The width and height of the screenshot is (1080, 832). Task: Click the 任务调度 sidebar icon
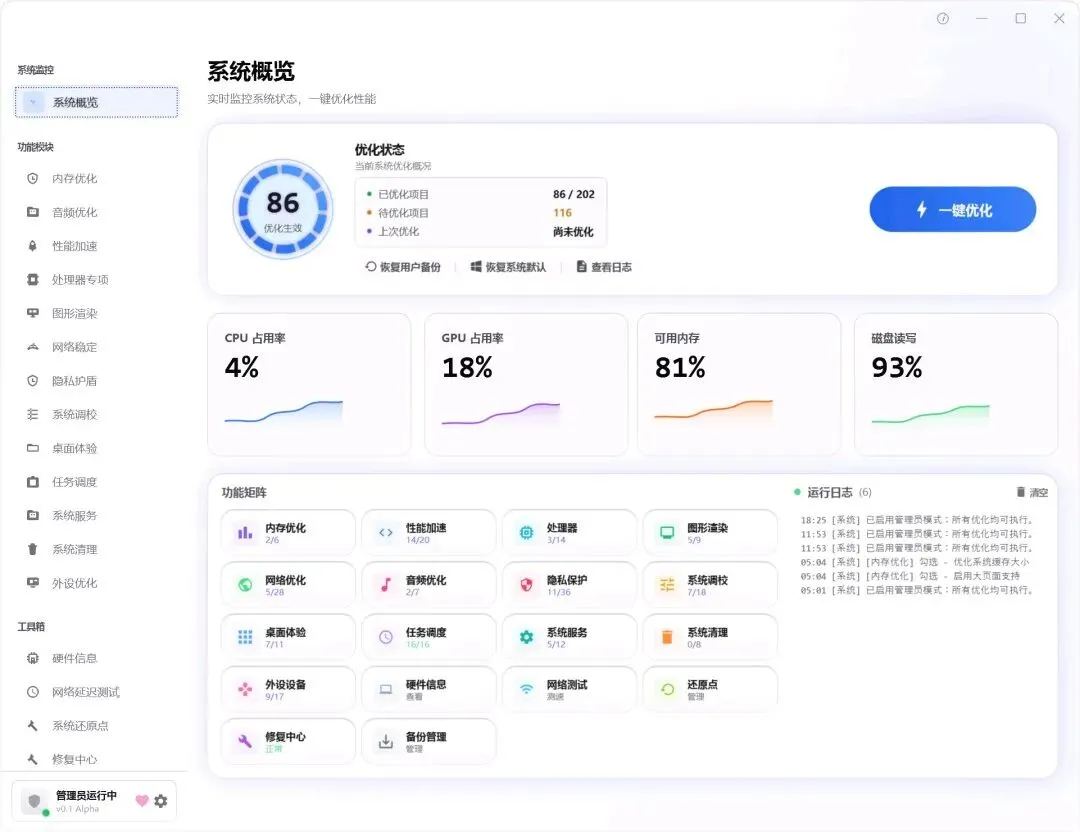click(x=32, y=482)
